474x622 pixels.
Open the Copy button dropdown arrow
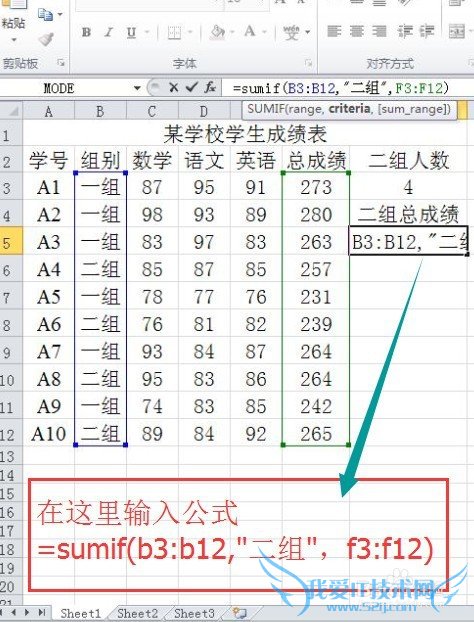point(60,15)
